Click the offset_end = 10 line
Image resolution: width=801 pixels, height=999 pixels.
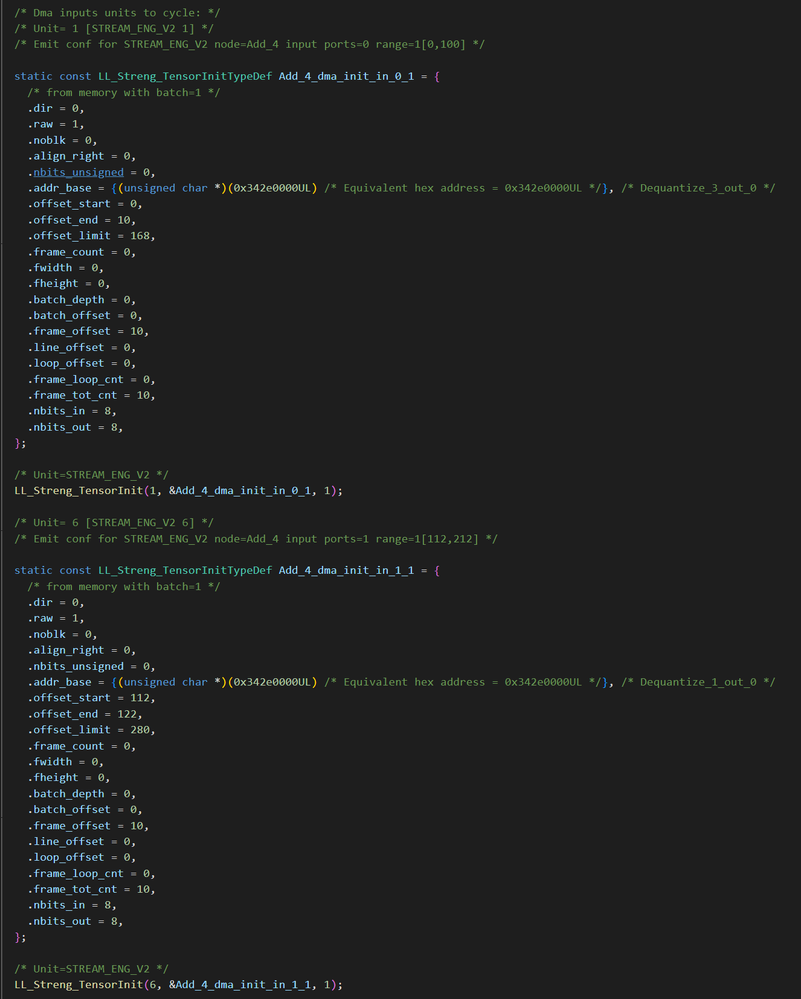coord(82,220)
